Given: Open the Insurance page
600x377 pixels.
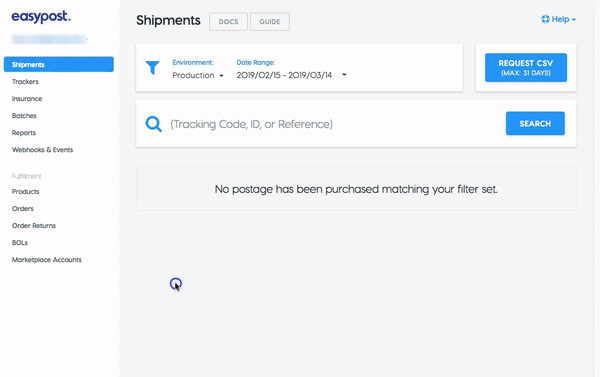Looking at the screenshot, I should click(27, 99).
